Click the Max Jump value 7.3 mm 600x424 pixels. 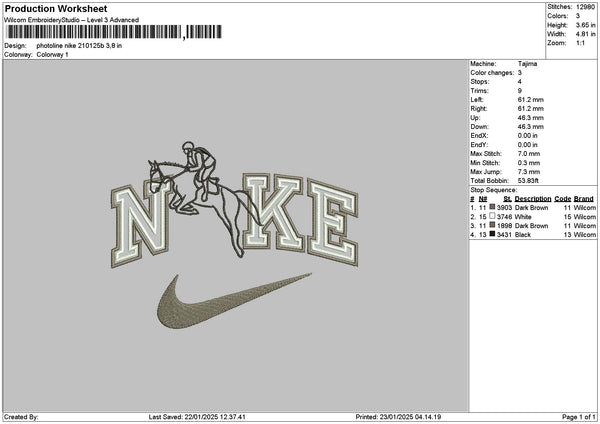click(529, 172)
